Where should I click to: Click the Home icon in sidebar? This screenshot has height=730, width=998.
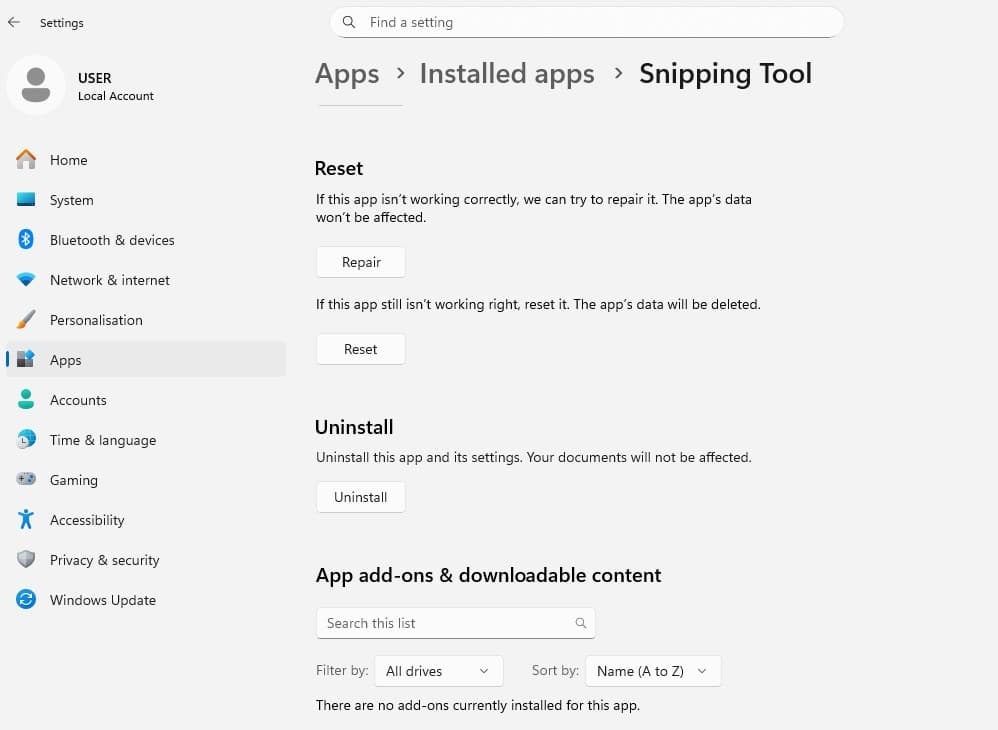(26, 160)
